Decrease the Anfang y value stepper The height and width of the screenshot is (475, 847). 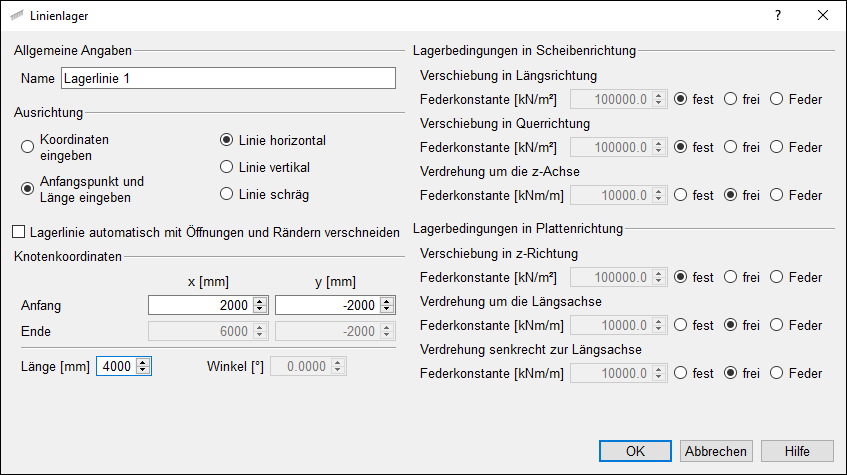pyautogui.click(x=388, y=310)
